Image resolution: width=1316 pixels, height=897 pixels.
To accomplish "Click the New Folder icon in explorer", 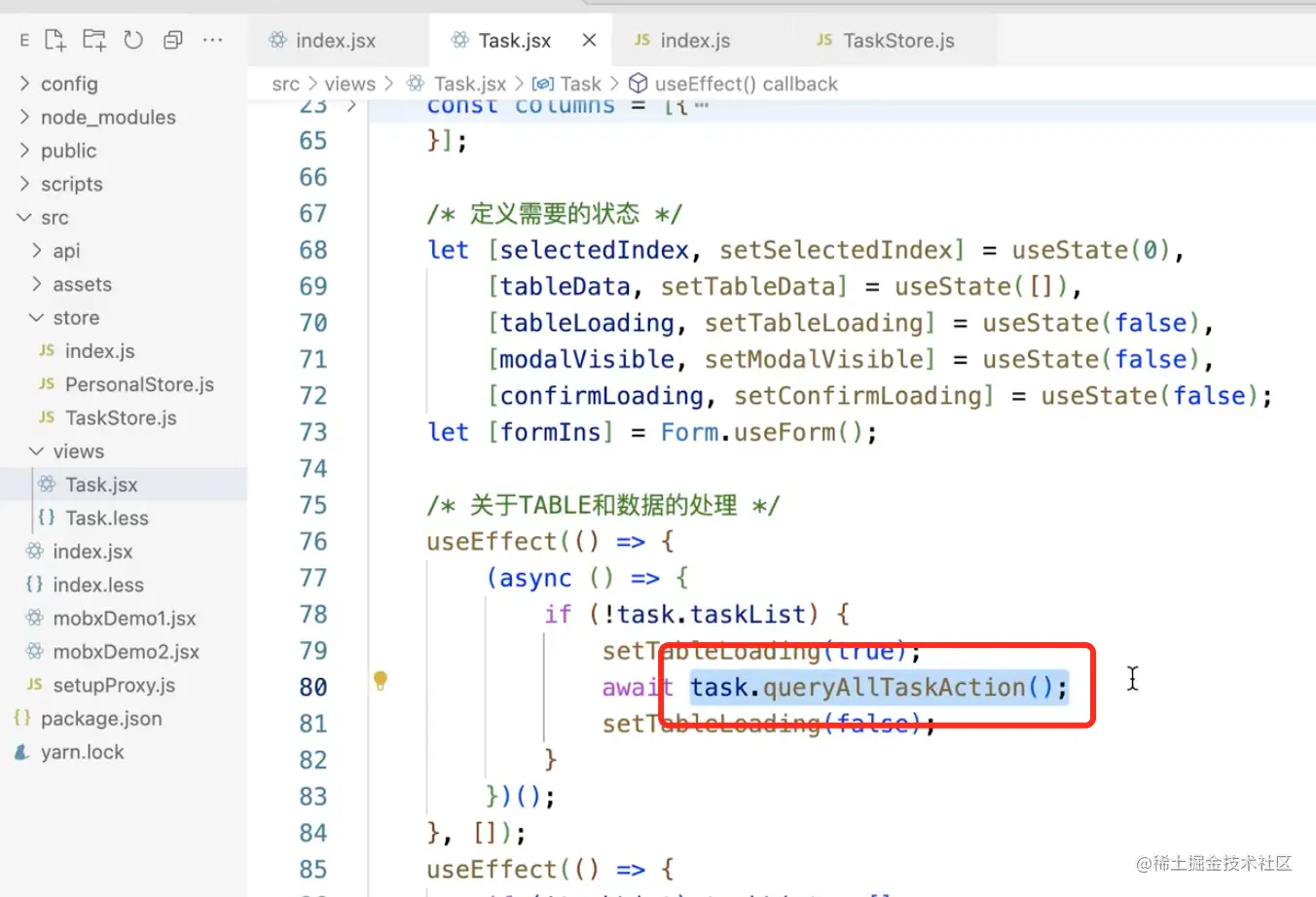I will click(94, 40).
